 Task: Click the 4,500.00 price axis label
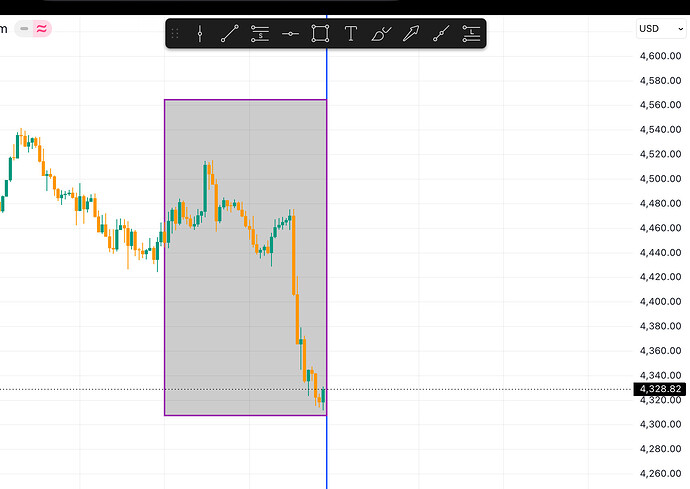click(x=661, y=179)
